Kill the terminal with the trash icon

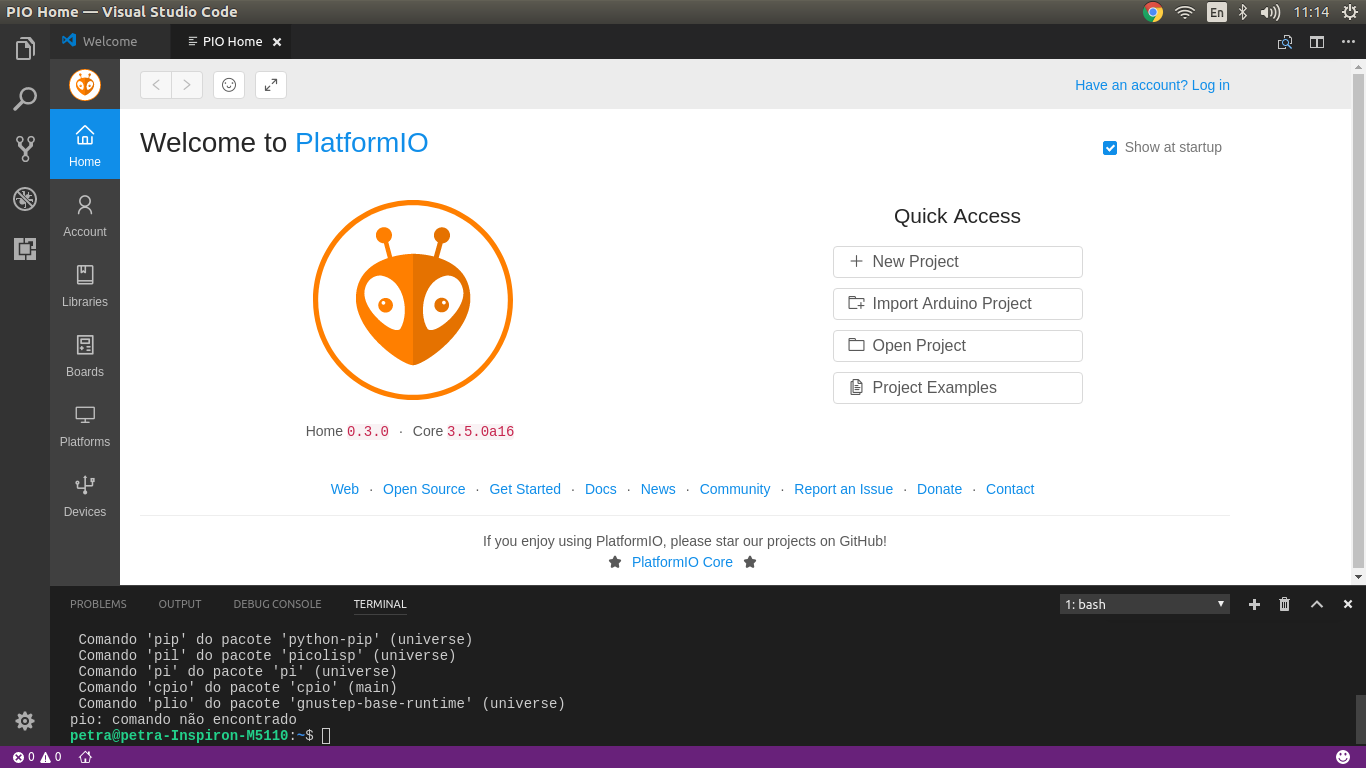[x=1284, y=604]
